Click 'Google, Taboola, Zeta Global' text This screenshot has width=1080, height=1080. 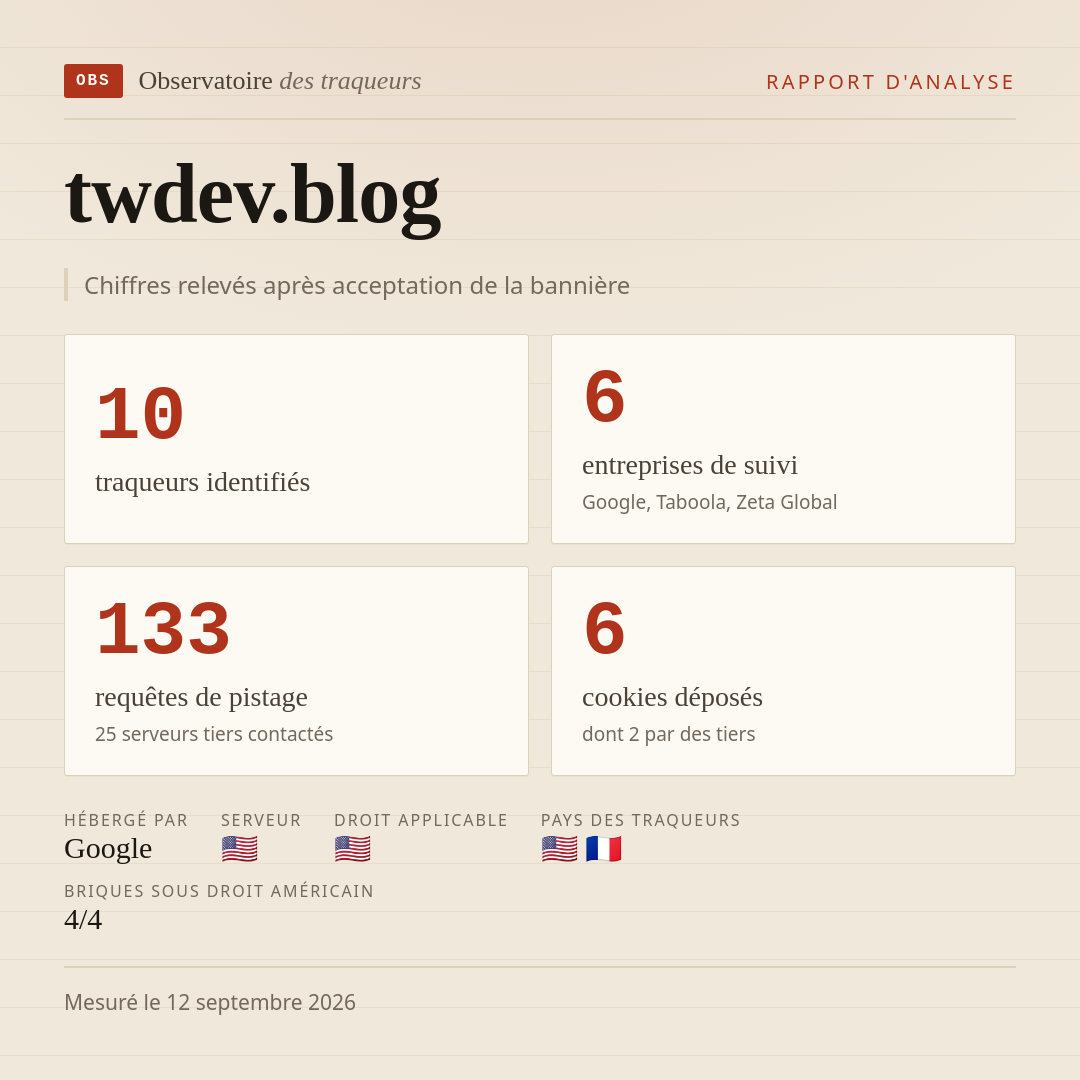point(709,502)
